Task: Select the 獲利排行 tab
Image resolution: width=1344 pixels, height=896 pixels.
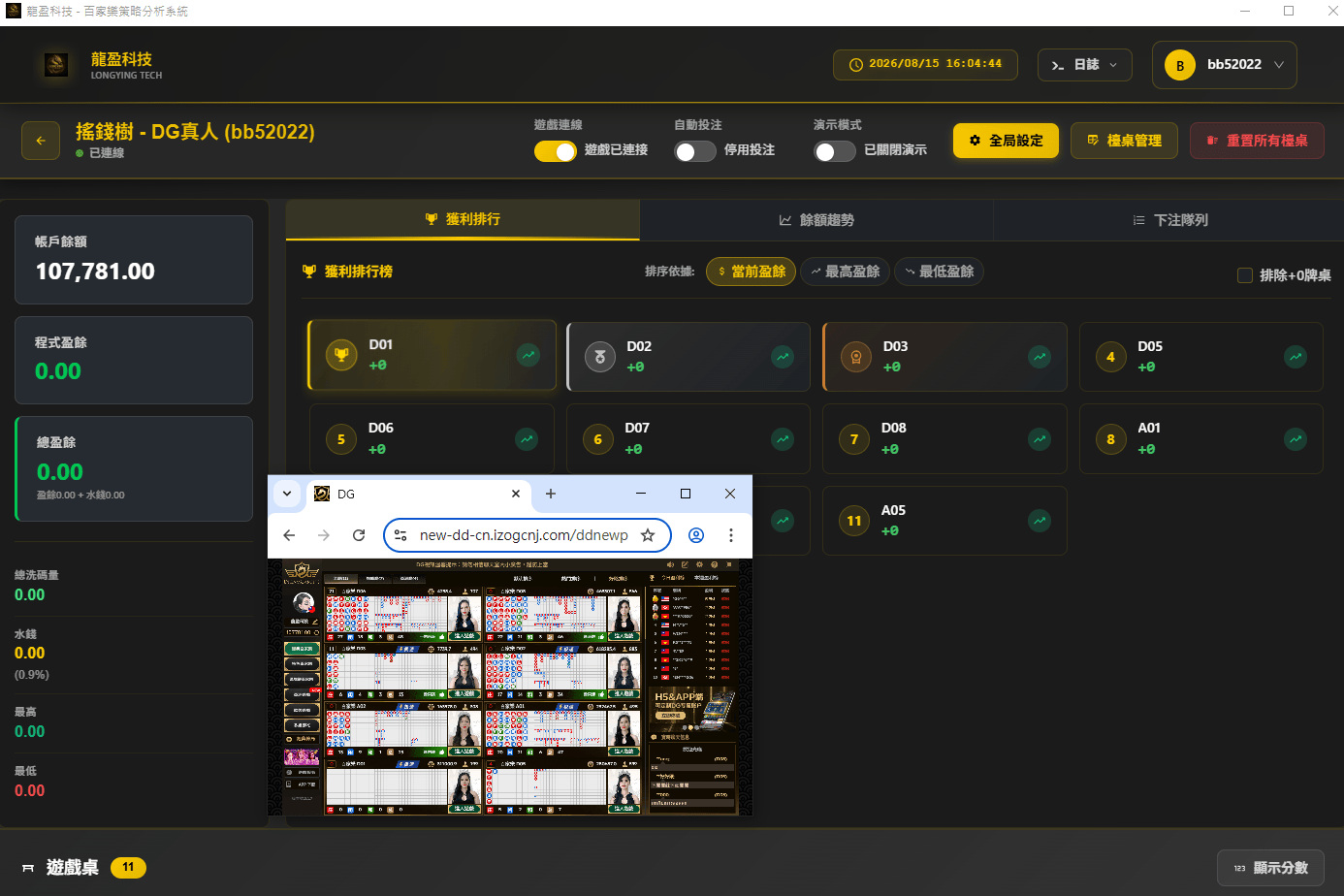Action: (x=463, y=219)
